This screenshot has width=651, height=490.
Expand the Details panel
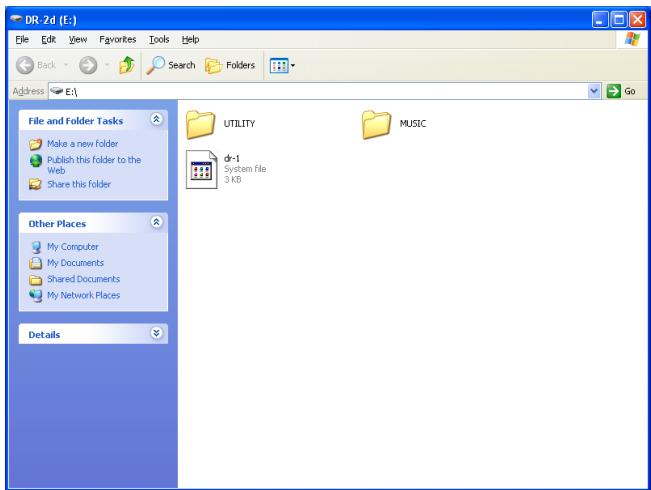[154, 334]
